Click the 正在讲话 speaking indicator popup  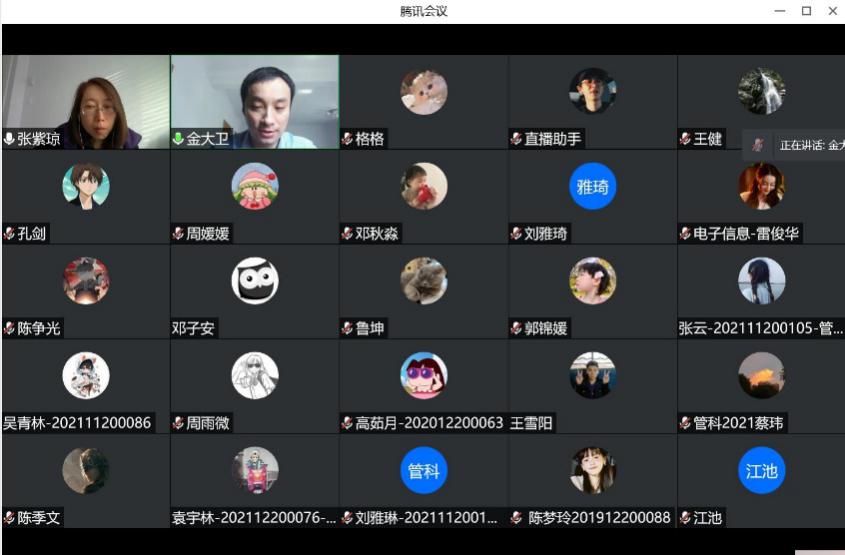point(798,145)
